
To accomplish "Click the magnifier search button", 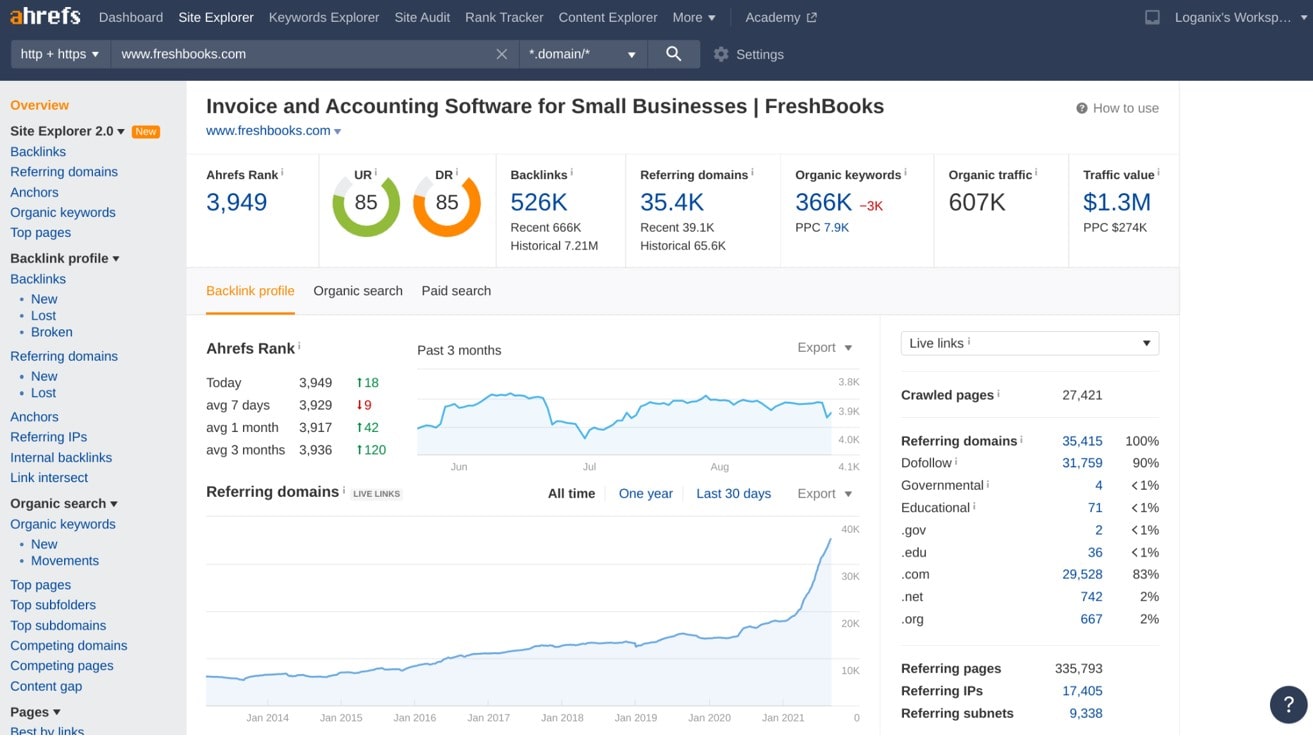I will [x=674, y=54].
